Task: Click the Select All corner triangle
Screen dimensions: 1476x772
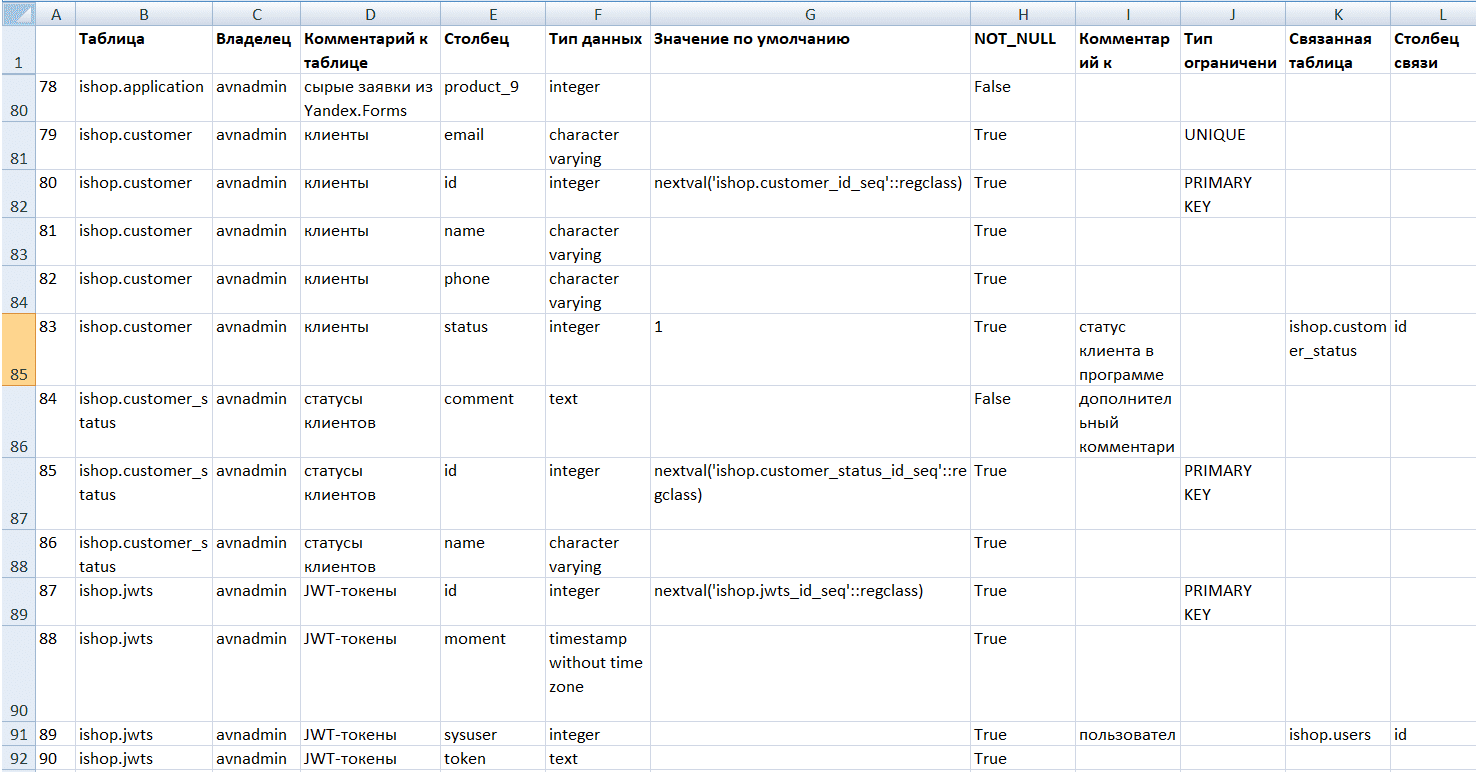Action: 17,13
